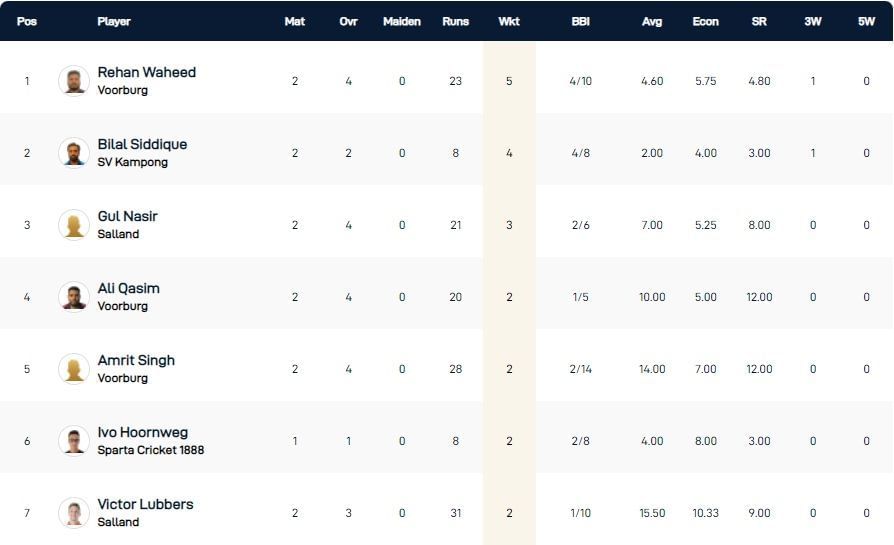The image size is (894, 545).
Task: Sort table by Wkt column header
Action: pyautogui.click(x=509, y=21)
